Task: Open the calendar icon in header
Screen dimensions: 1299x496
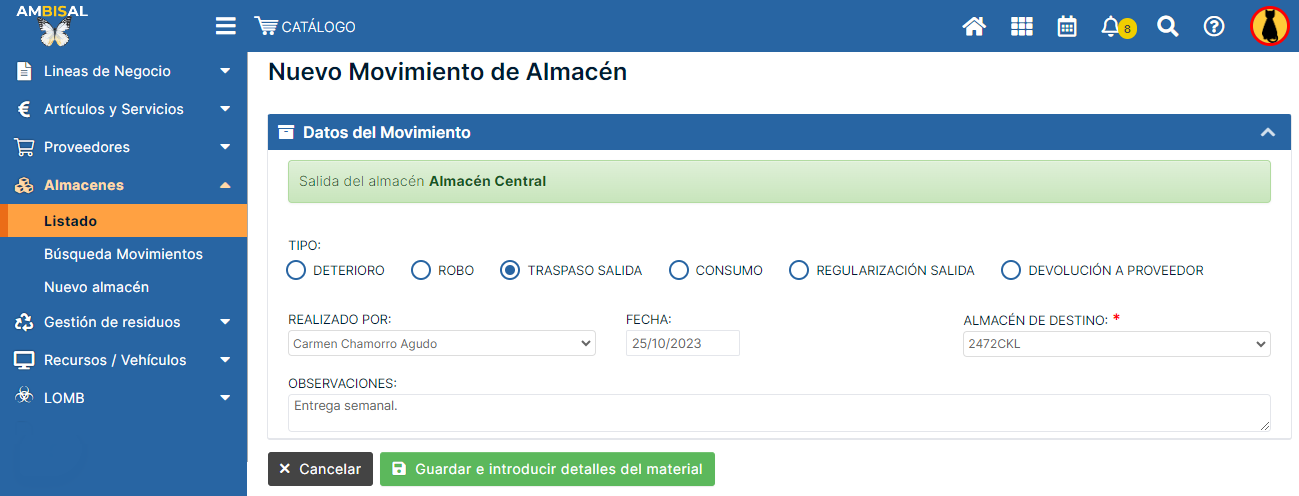Action: point(1067,27)
